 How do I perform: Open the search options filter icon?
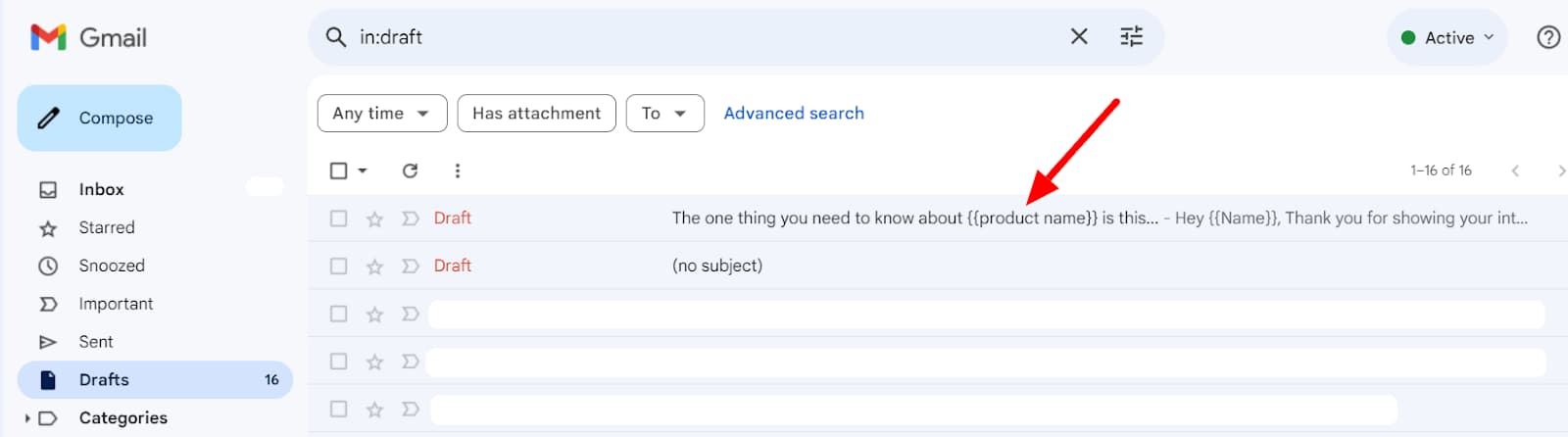pos(1132,36)
